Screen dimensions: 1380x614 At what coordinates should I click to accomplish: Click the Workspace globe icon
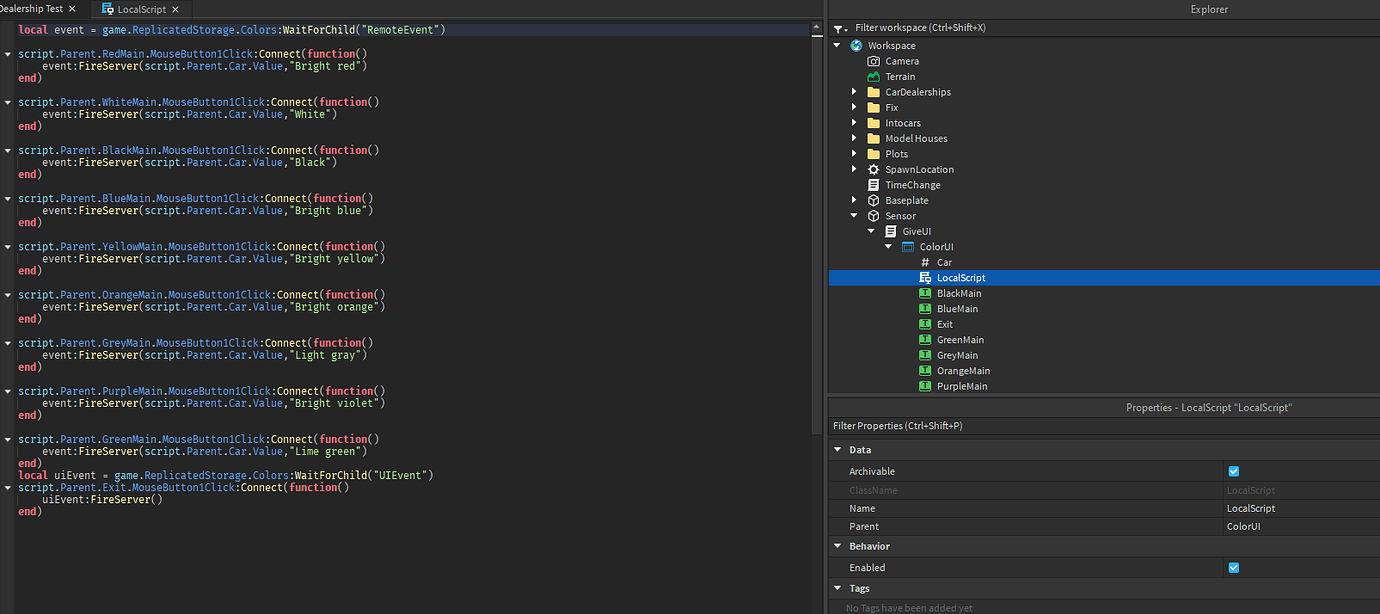(856, 45)
